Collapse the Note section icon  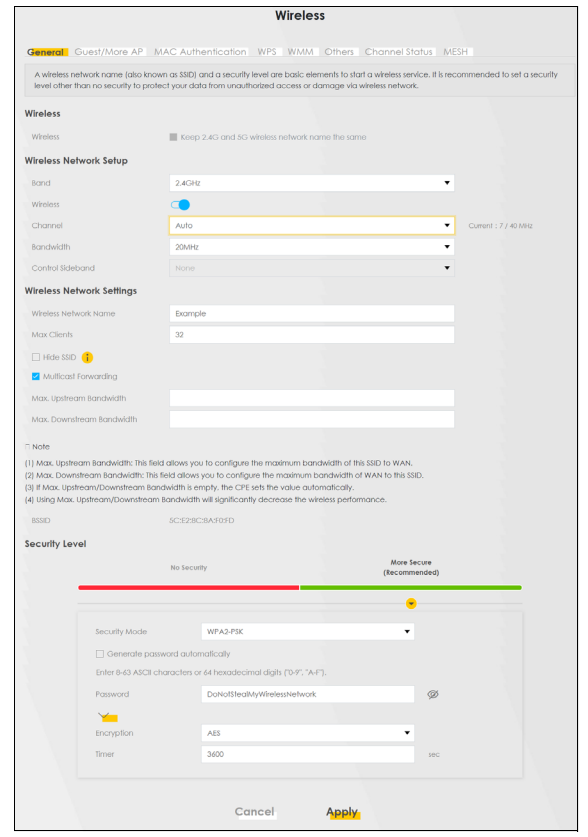(27, 447)
